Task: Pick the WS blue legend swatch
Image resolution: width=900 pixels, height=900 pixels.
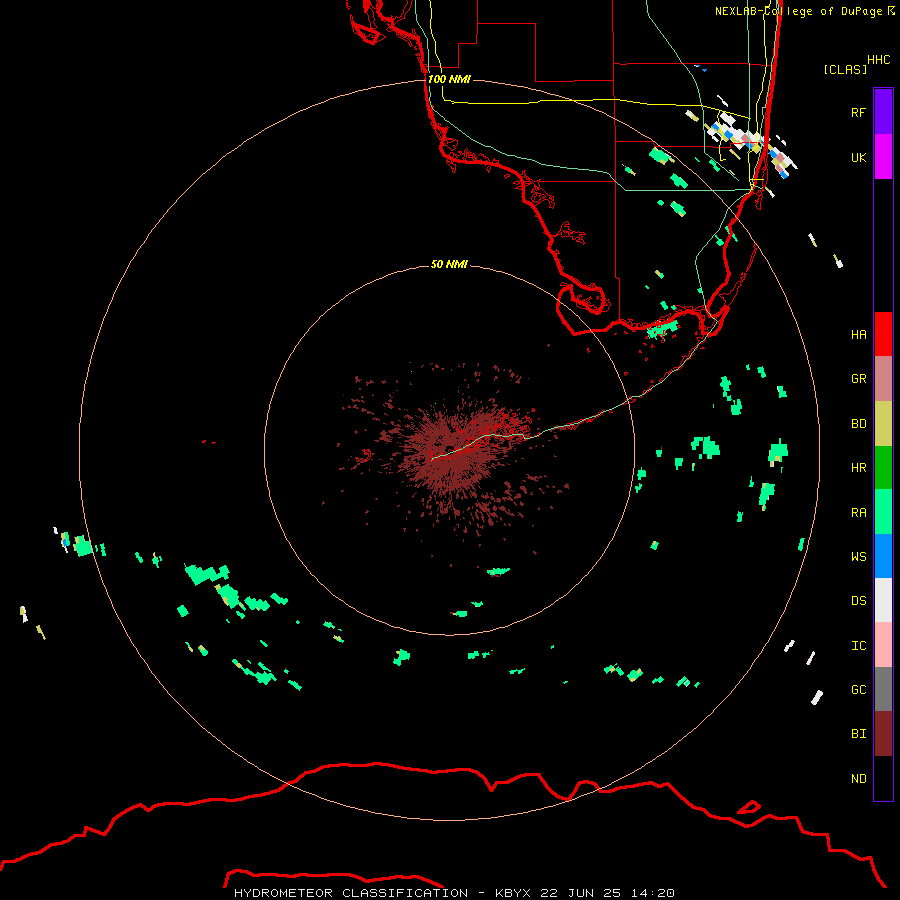Action: point(883,556)
